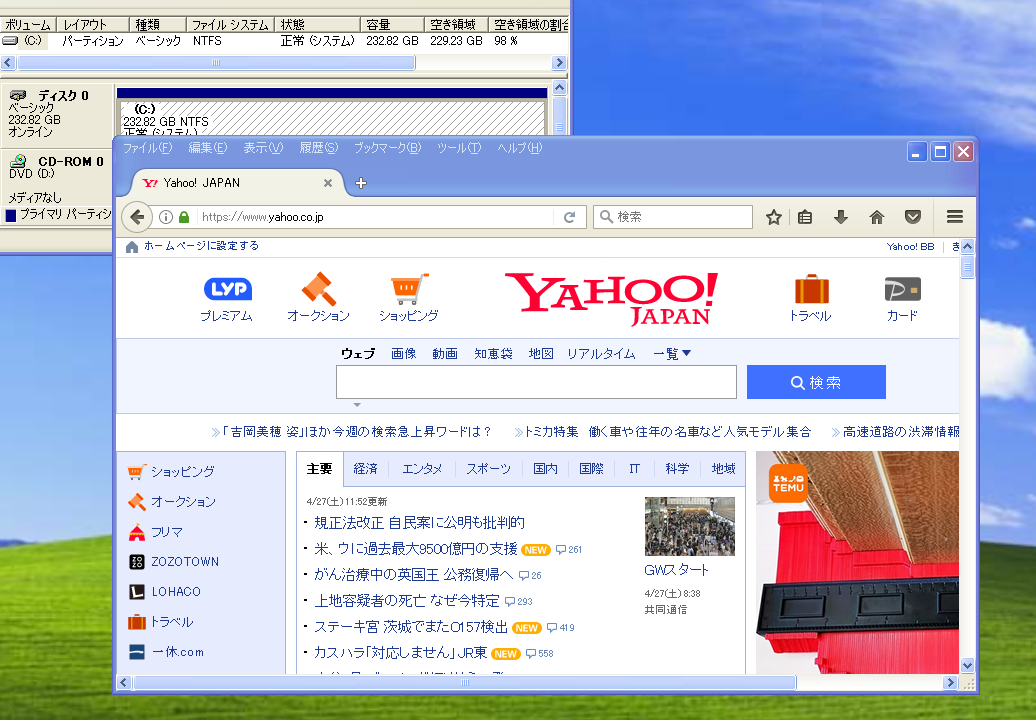This screenshot has height=720, width=1036.
Task: Open the ヘルプ menu in browser
Action: pyautogui.click(x=519, y=148)
